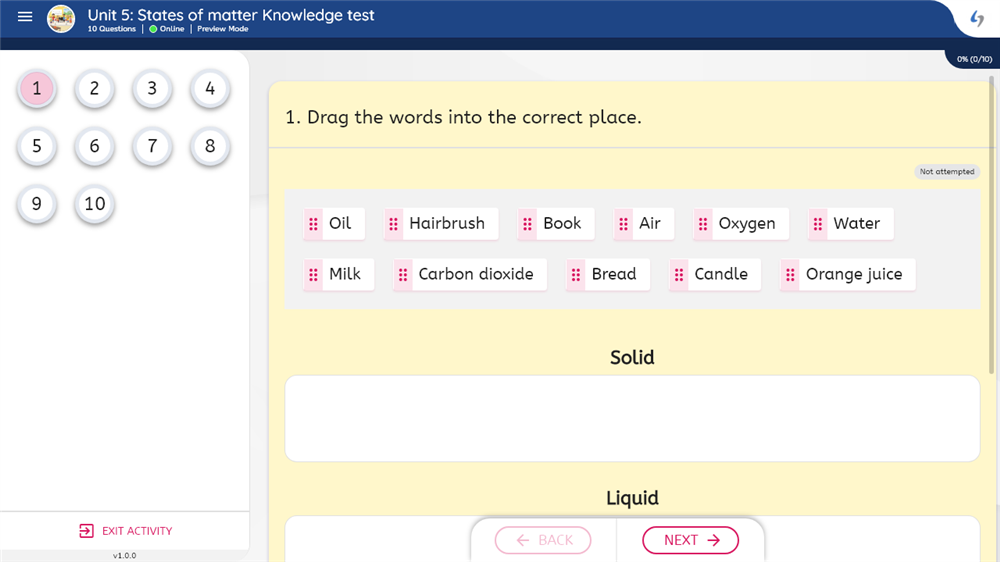Viewport: 1000px width, 562px height.
Task: Jump to question 8
Action: (210, 146)
